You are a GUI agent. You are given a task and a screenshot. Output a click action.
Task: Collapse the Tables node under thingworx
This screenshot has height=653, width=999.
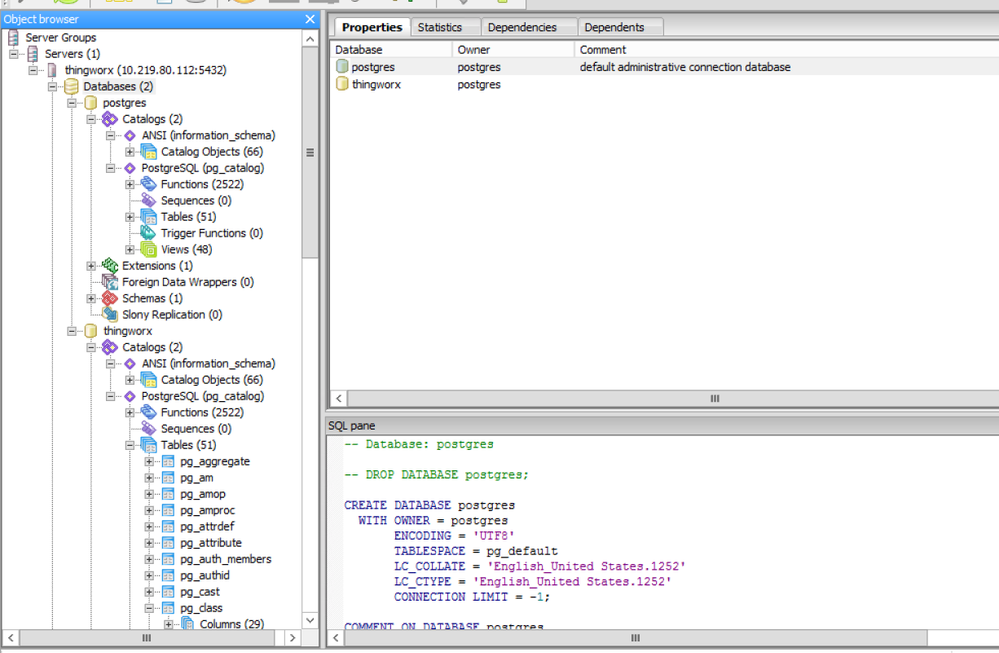pyautogui.click(x=130, y=445)
